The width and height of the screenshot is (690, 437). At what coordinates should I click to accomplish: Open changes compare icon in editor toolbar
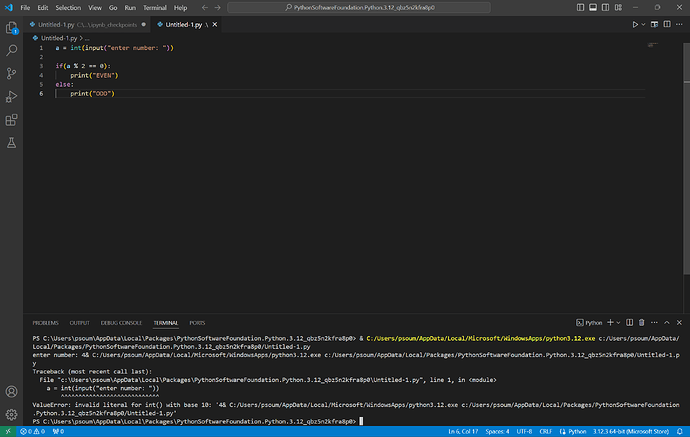coord(654,24)
